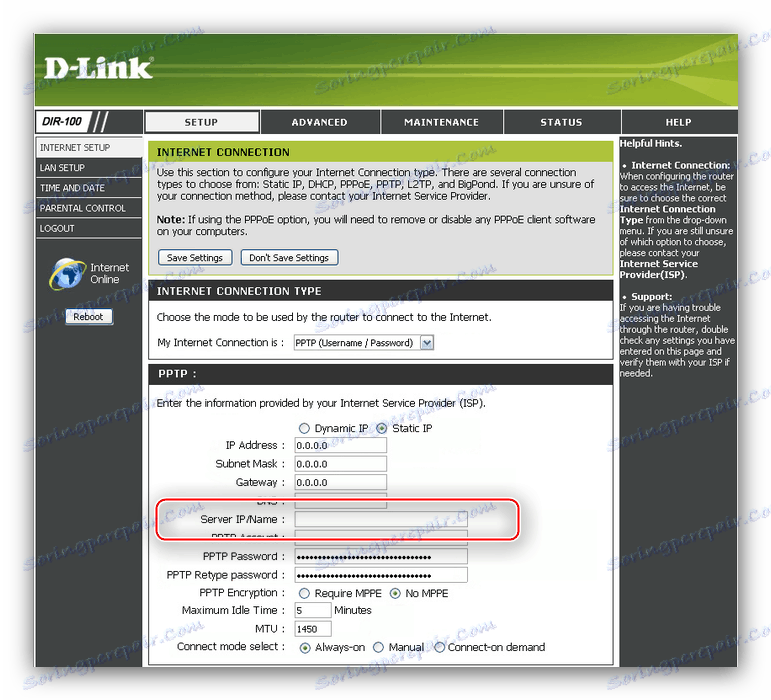Select the No MPPE option

[395, 593]
